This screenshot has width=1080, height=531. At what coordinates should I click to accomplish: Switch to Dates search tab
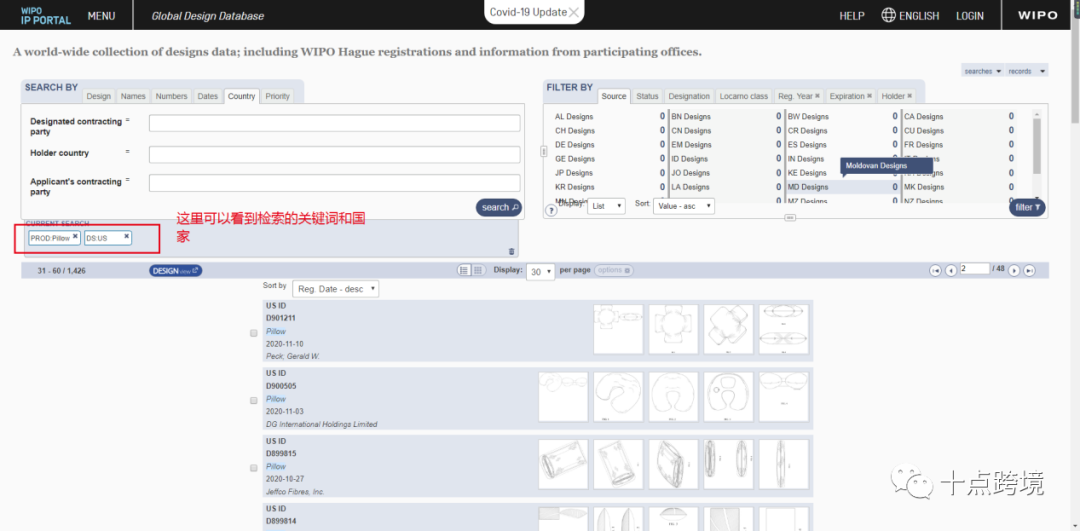pos(207,96)
